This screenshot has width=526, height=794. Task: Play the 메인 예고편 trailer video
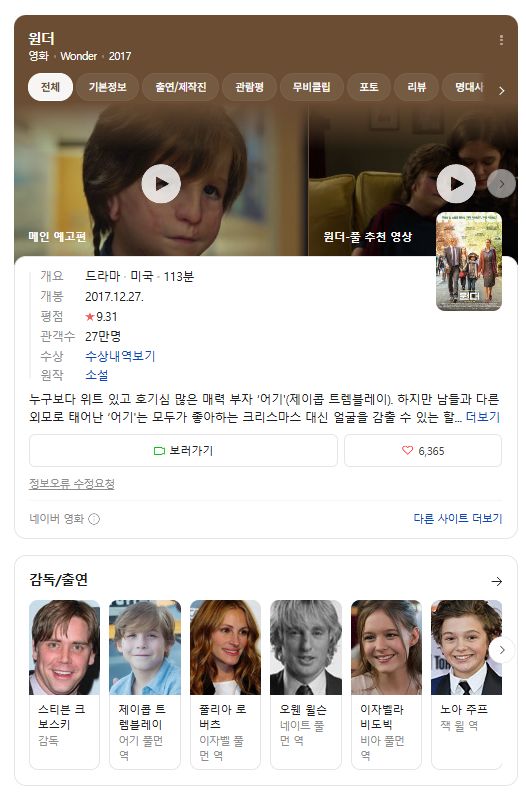pyautogui.click(x=161, y=183)
